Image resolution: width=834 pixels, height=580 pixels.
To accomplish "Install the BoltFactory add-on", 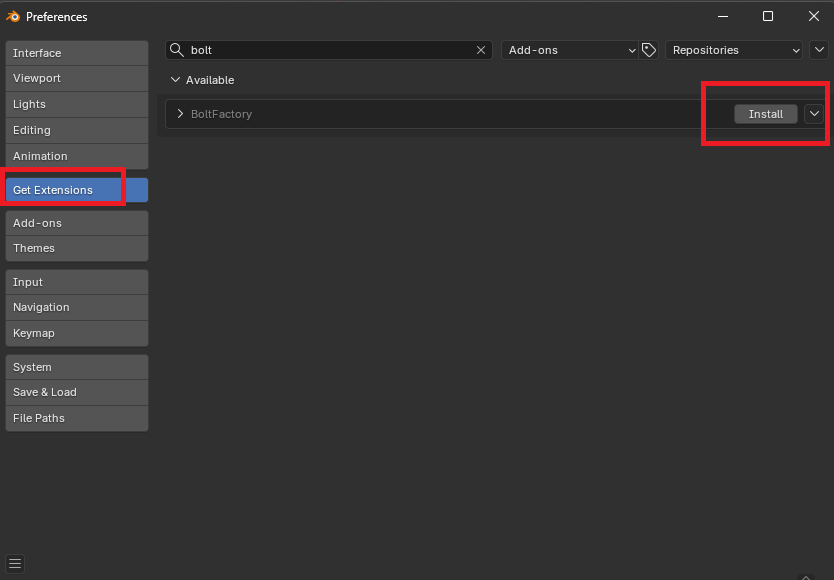I will click(x=765, y=114).
